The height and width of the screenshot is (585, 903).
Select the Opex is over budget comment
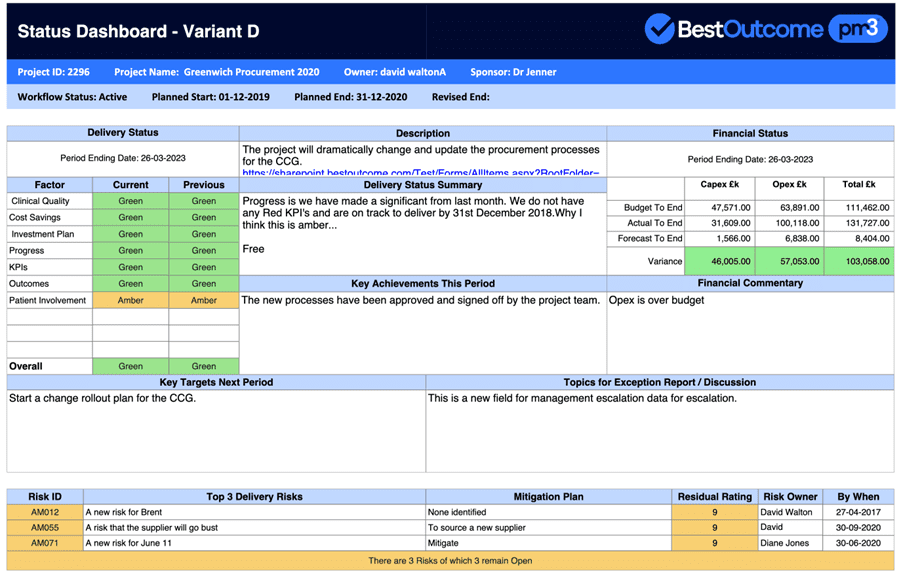pyautogui.click(x=657, y=300)
